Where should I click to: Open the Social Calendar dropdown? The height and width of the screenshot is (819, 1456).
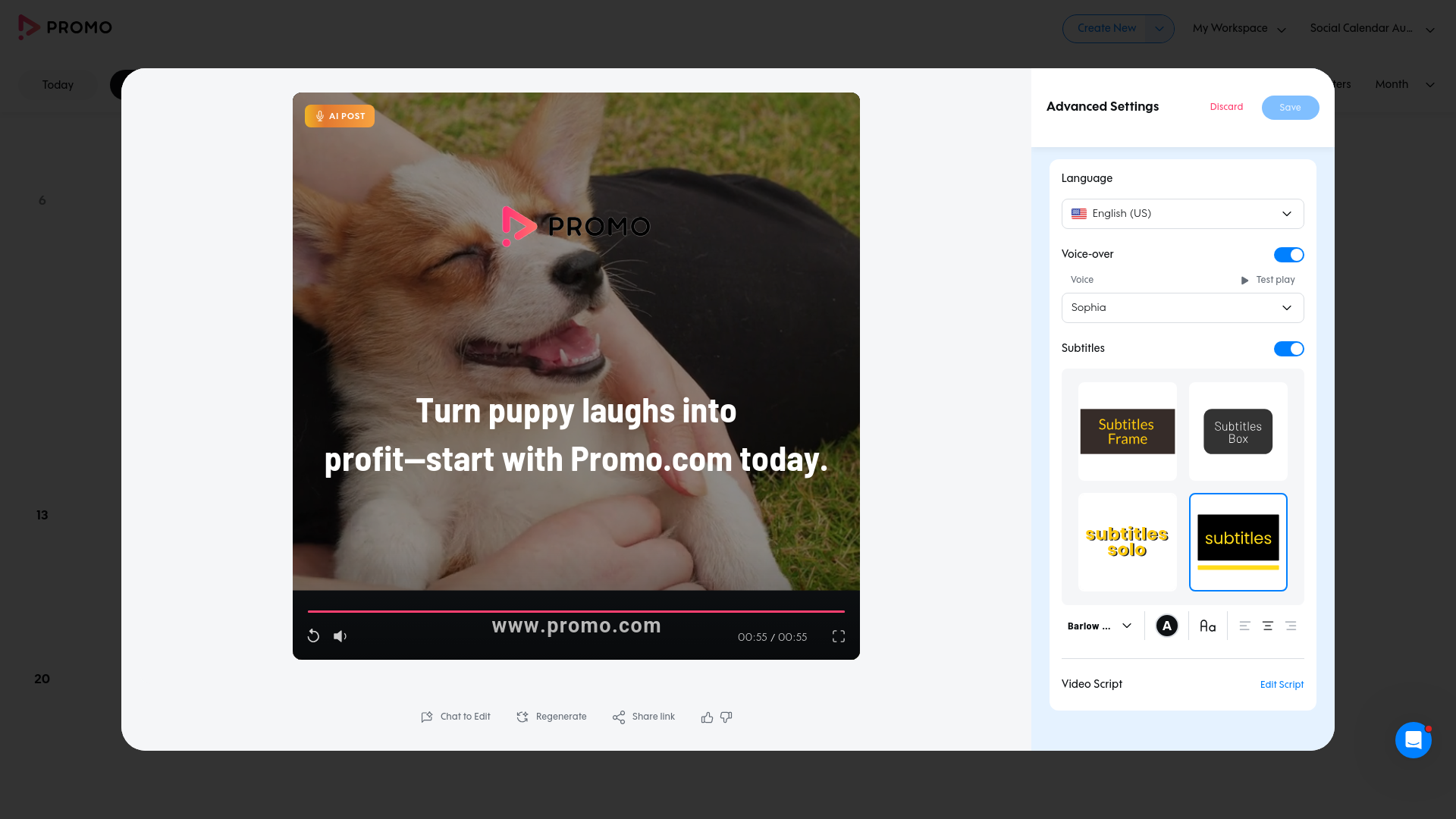[x=1373, y=29]
